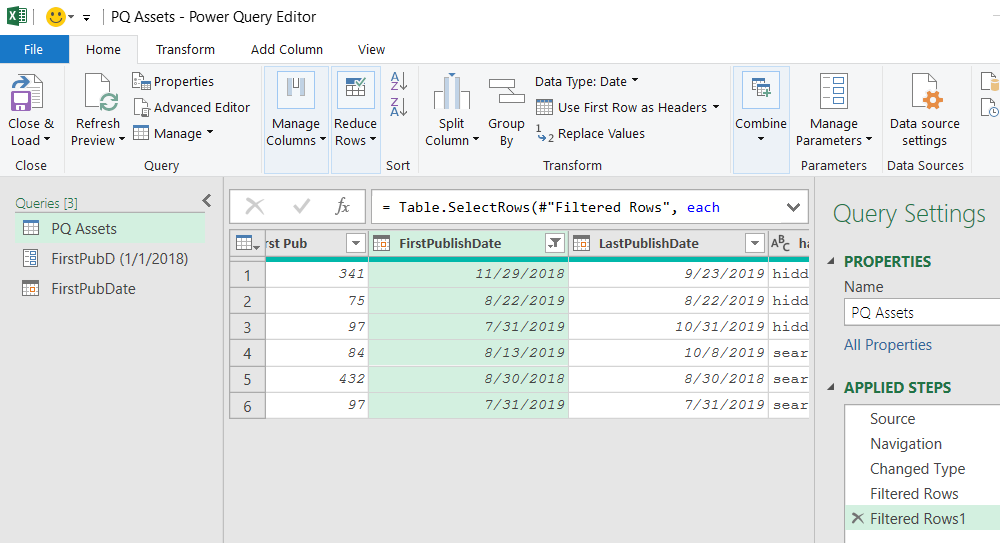Open the Reduce Rows menu
Viewport: 1000px width, 543px height.
[356, 119]
